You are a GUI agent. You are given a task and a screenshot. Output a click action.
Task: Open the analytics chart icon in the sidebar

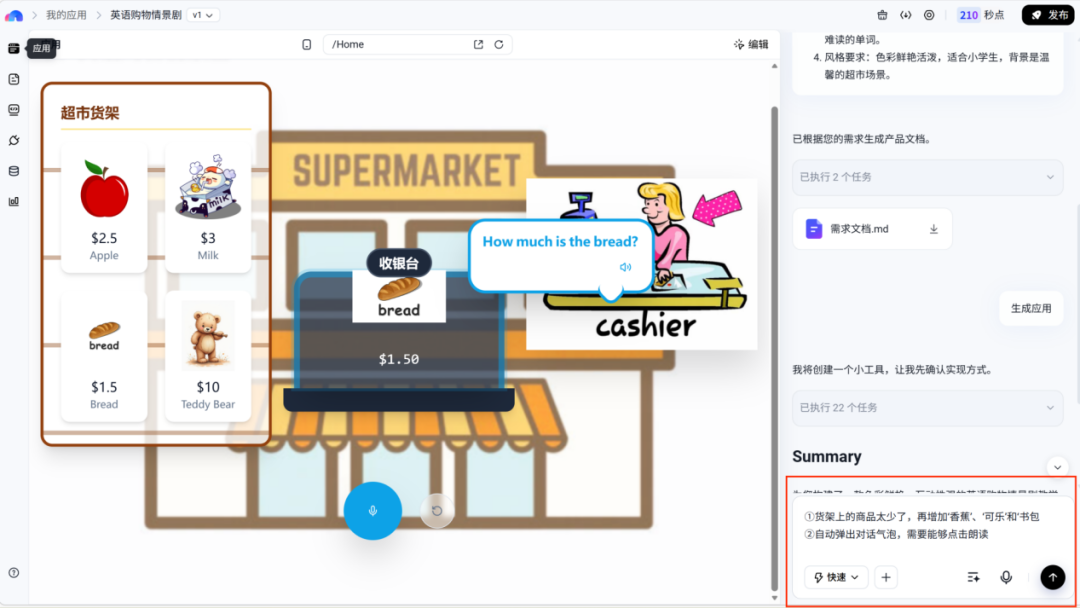(13, 200)
